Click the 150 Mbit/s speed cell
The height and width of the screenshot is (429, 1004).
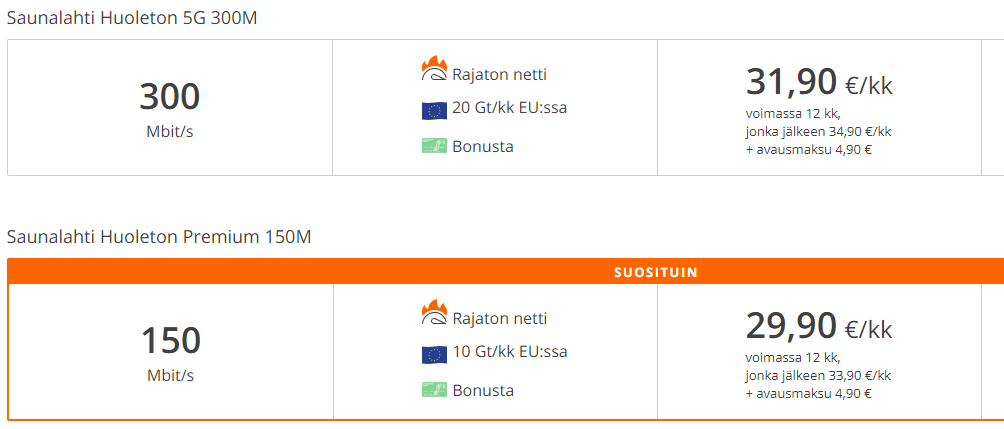pos(170,352)
